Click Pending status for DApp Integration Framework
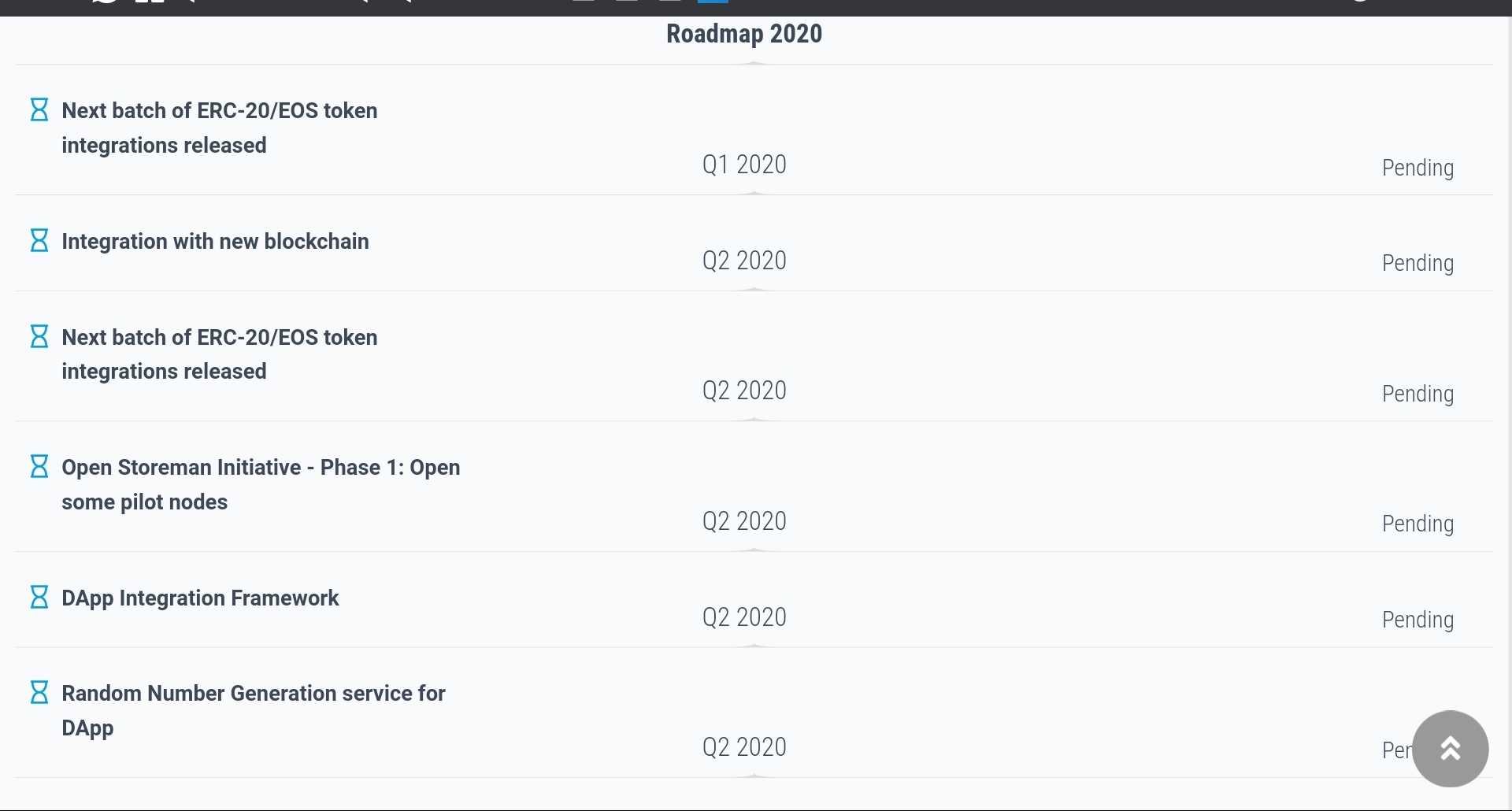The image size is (1512, 811). 1417,620
